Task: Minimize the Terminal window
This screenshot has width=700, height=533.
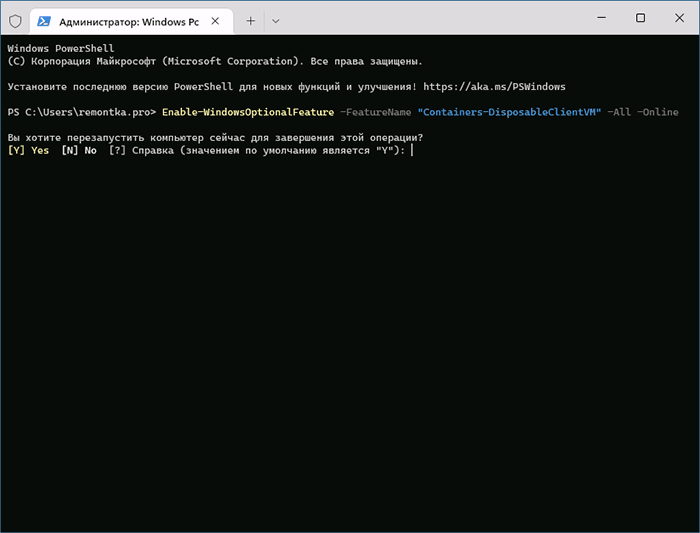Action: (601, 18)
